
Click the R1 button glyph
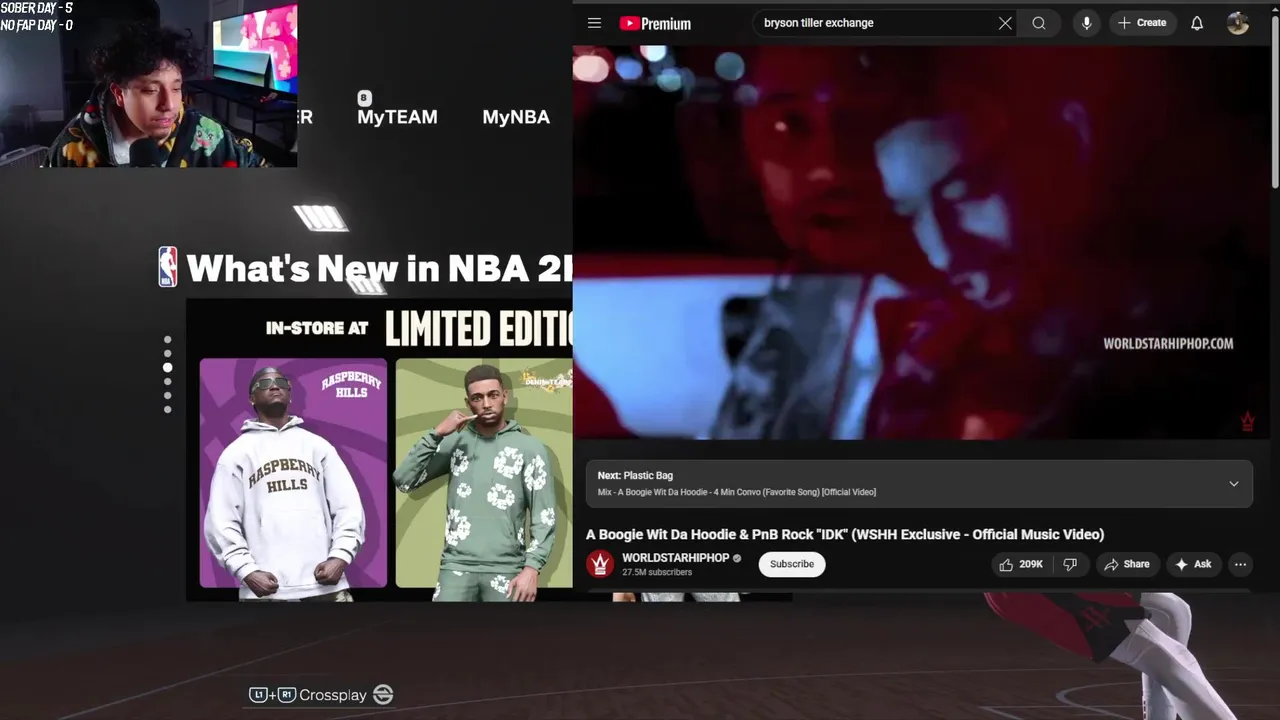pyautogui.click(x=287, y=695)
